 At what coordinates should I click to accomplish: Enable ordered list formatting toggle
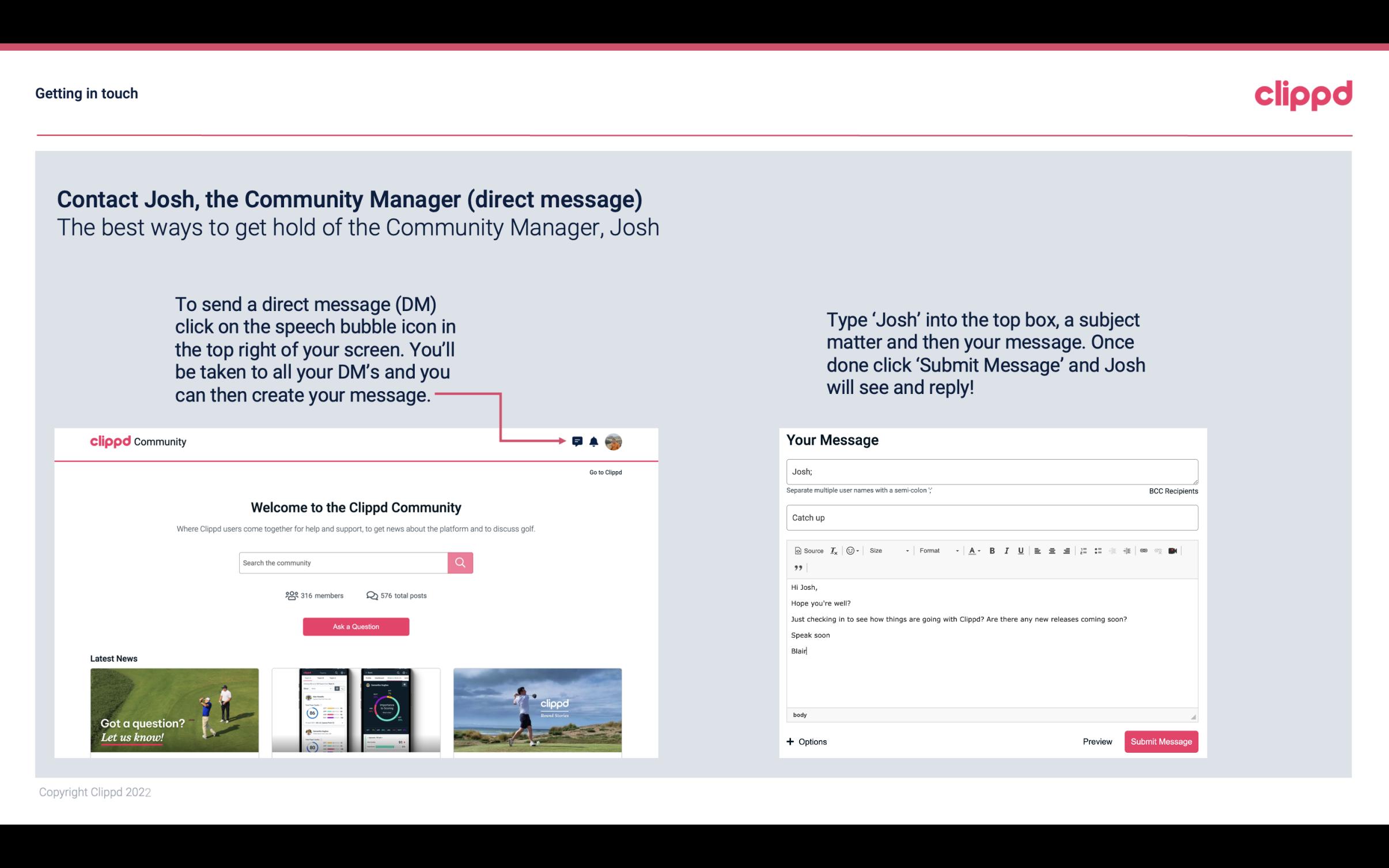click(1085, 550)
